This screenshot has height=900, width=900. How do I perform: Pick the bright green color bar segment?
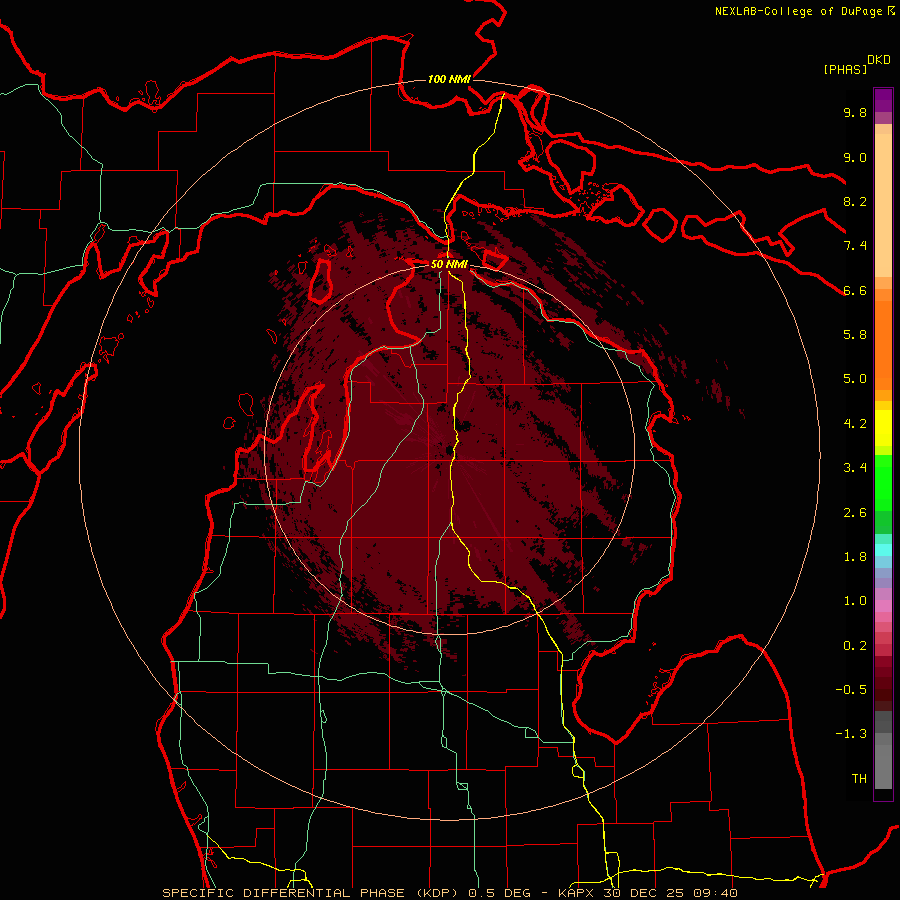pos(883,482)
